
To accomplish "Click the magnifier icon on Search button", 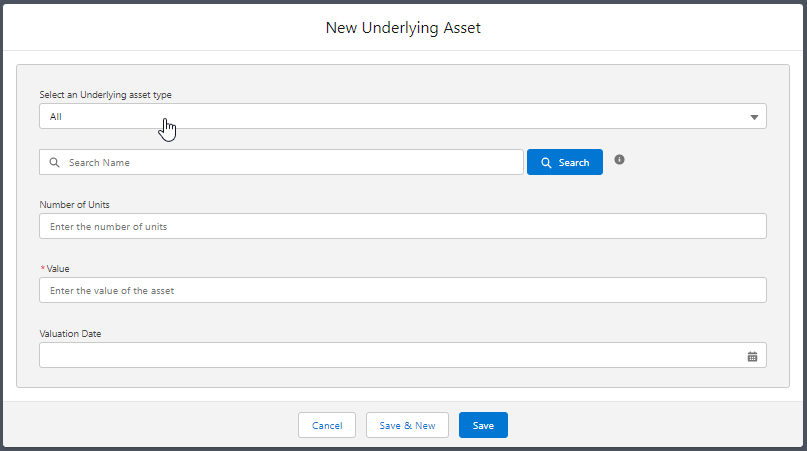I will (546, 163).
